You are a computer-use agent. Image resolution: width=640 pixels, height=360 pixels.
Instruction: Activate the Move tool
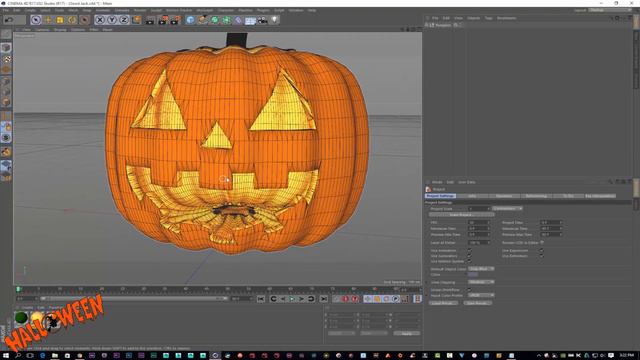48,20
